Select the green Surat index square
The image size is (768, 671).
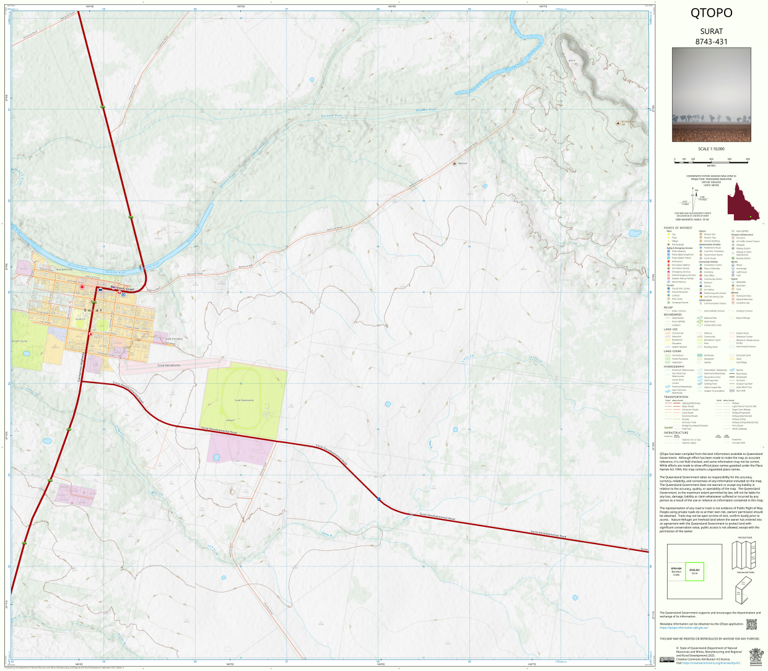694,572
